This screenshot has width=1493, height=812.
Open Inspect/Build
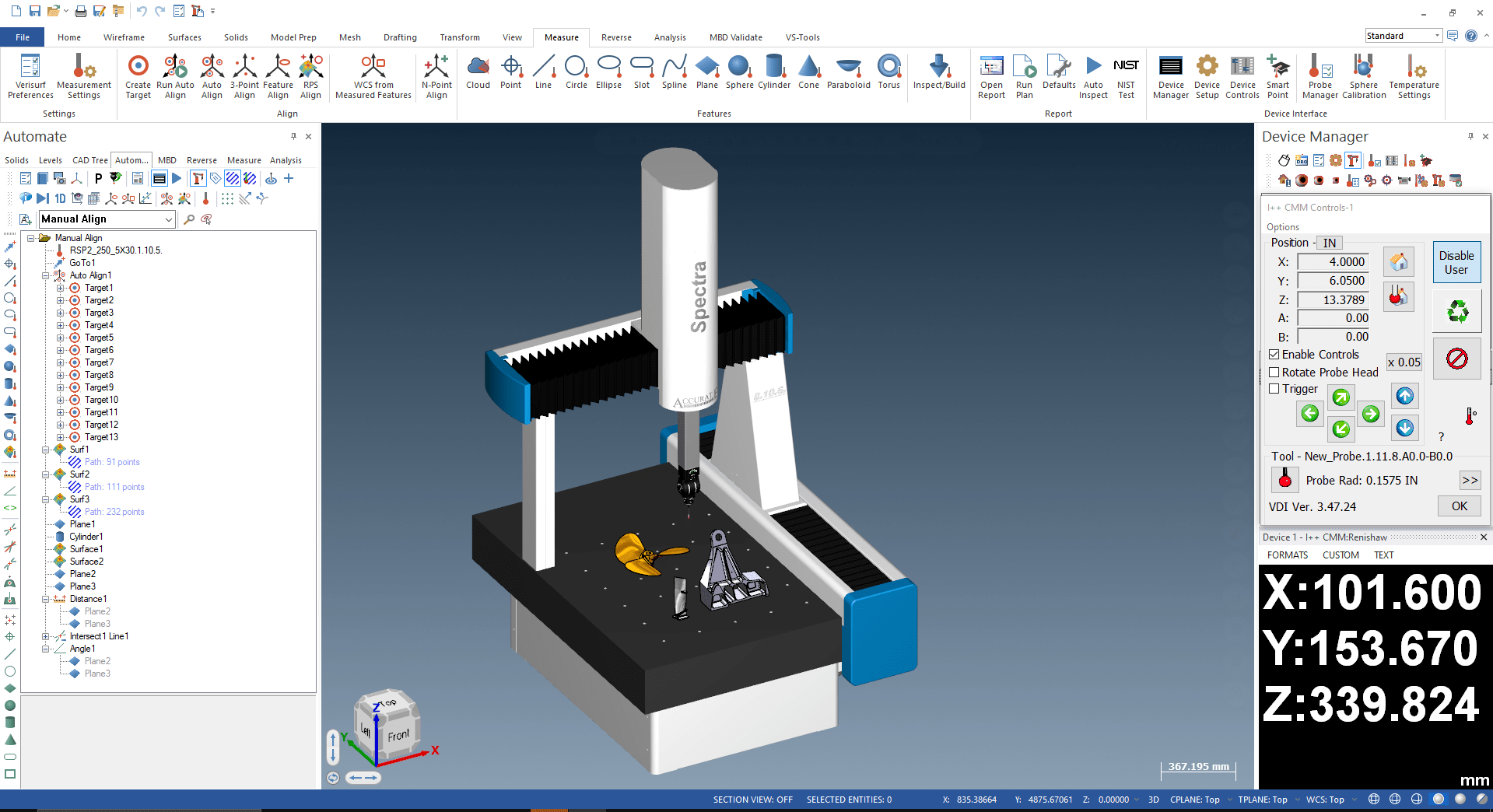click(x=939, y=72)
